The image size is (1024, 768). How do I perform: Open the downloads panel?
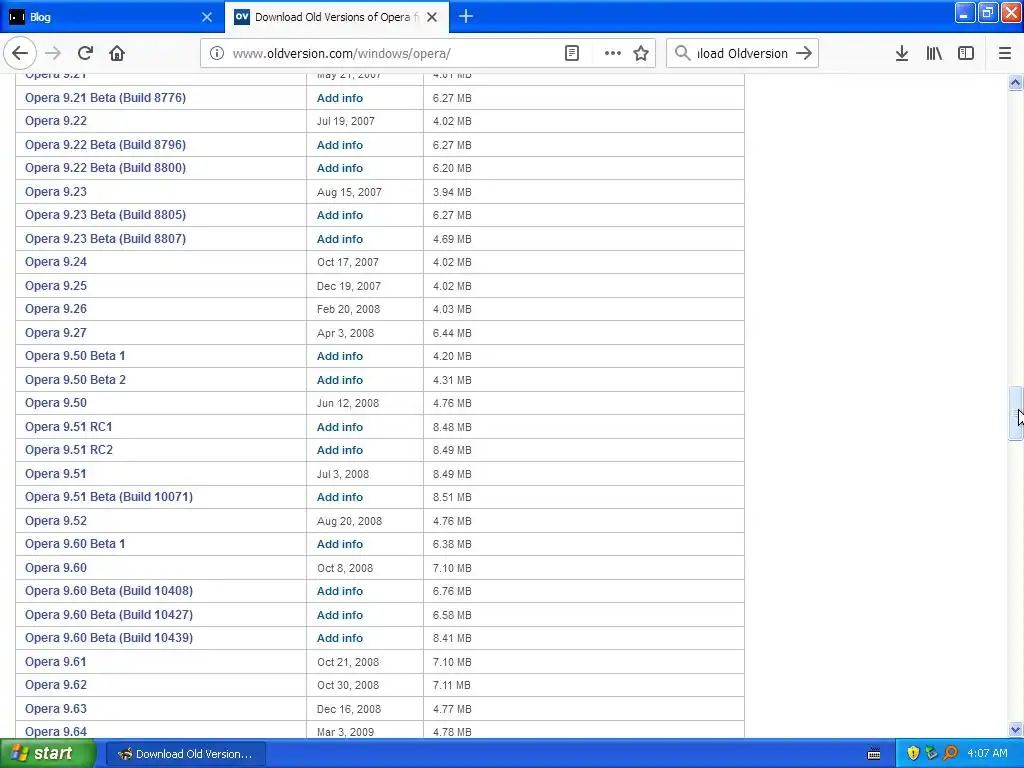click(902, 54)
